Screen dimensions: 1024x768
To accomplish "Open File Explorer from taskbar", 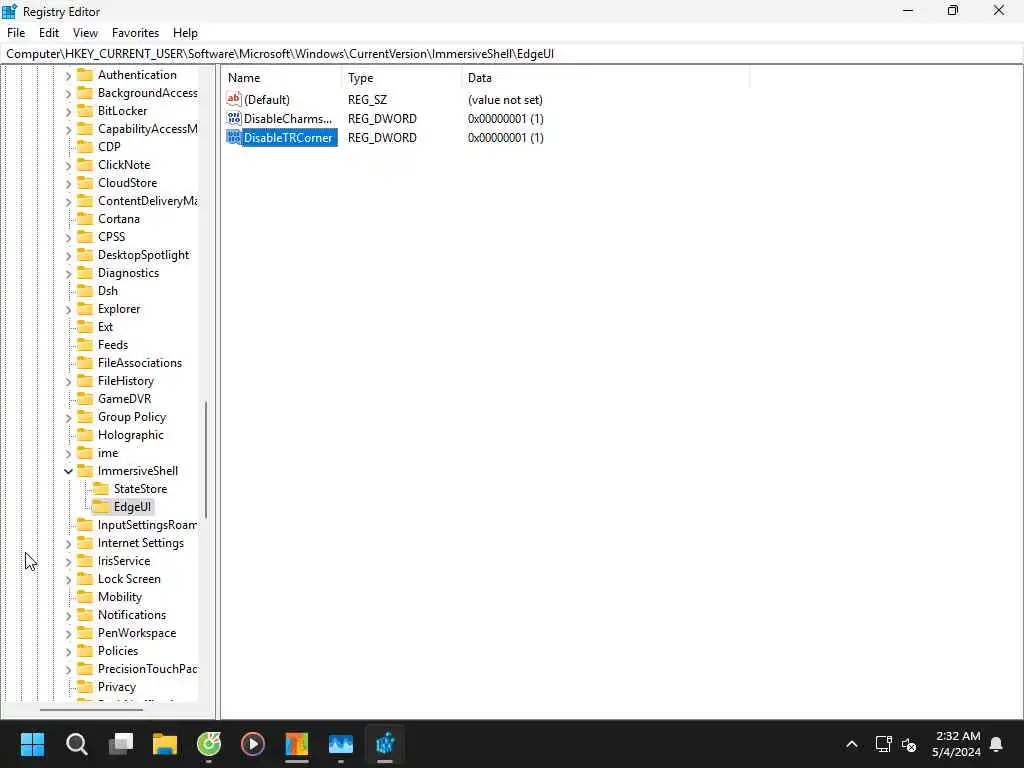I will [x=165, y=744].
